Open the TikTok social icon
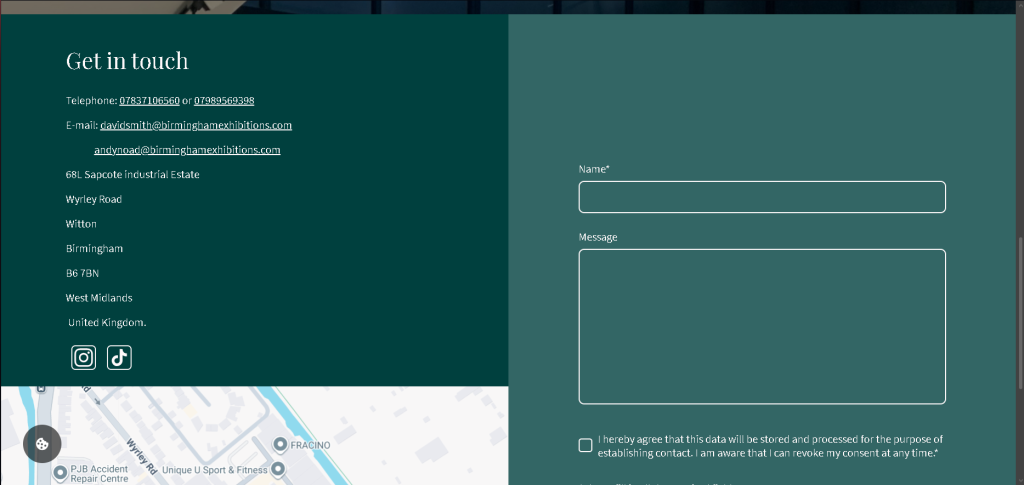The height and width of the screenshot is (485, 1024). (x=120, y=358)
